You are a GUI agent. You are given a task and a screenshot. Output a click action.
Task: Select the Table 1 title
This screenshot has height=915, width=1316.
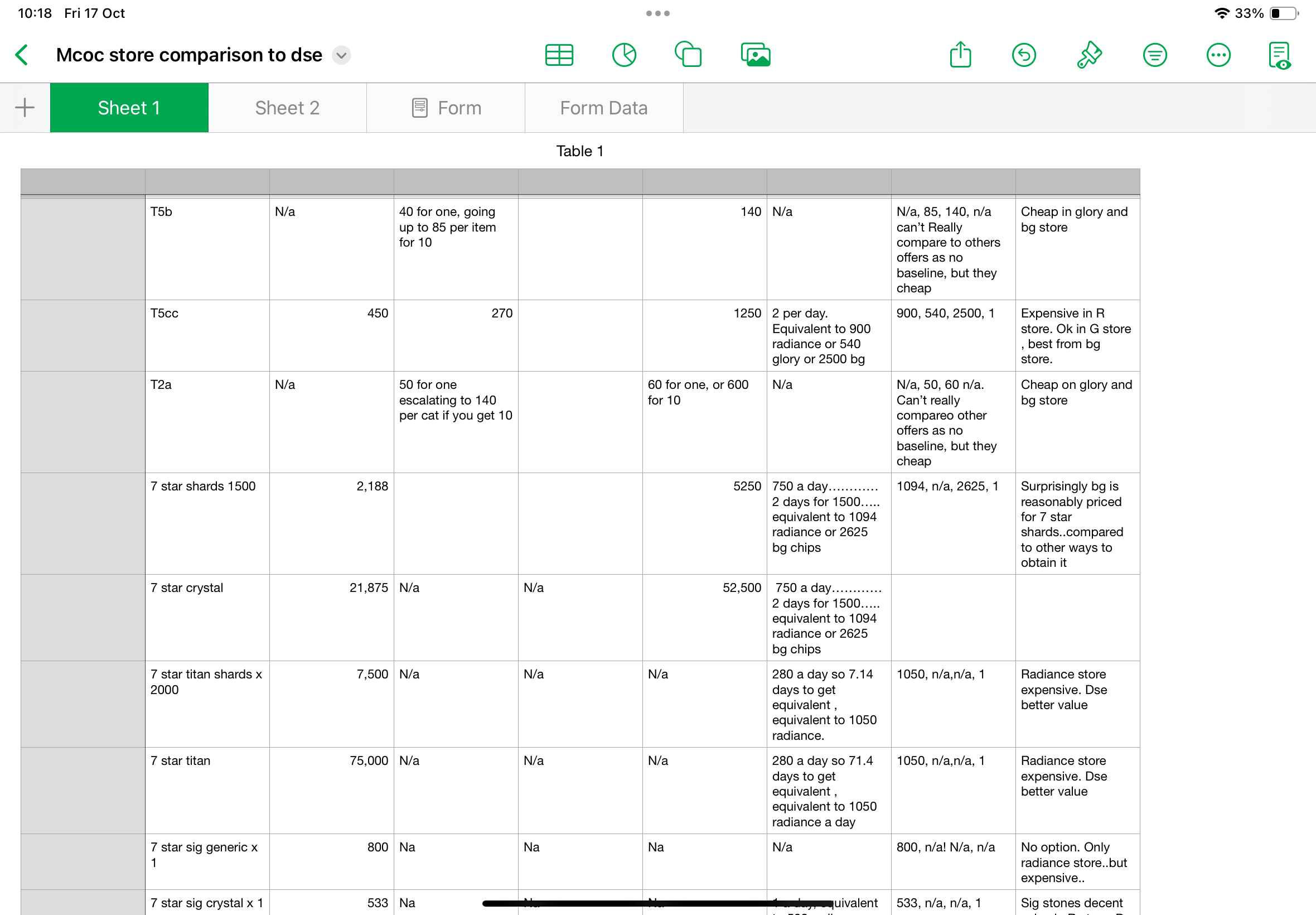pos(579,151)
